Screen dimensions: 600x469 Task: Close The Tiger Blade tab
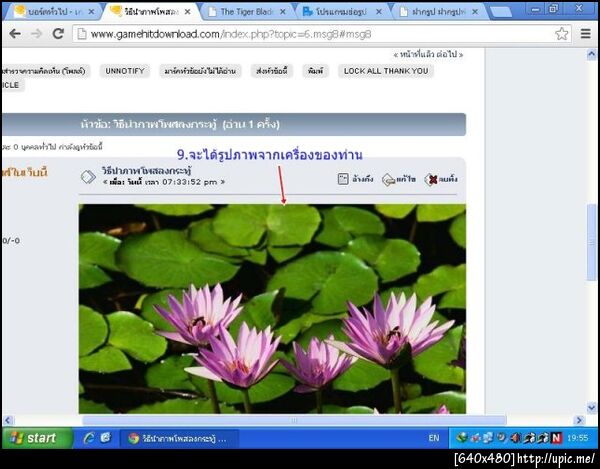pos(283,12)
